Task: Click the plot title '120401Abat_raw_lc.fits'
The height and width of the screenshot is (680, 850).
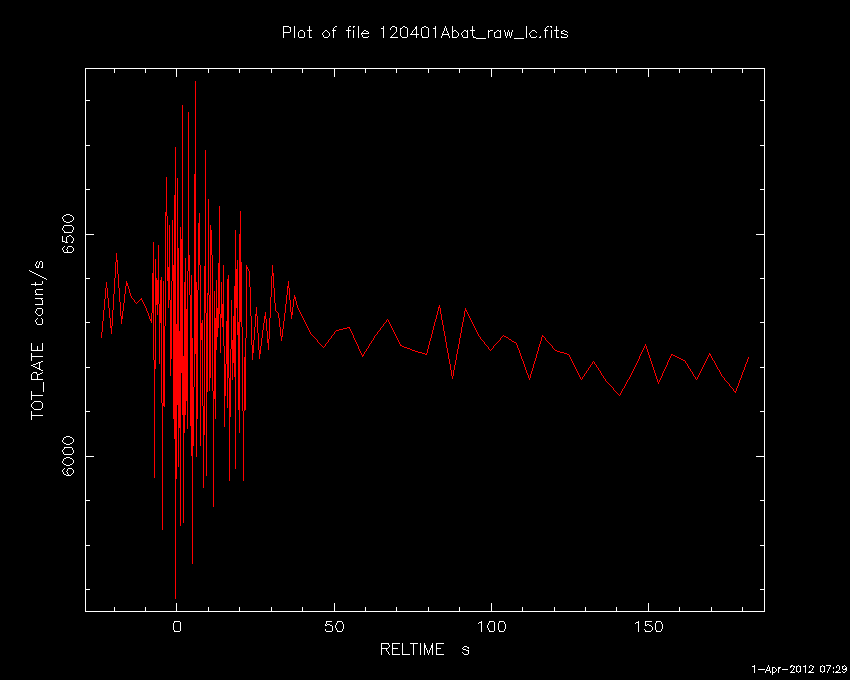Action: point(474,33)
